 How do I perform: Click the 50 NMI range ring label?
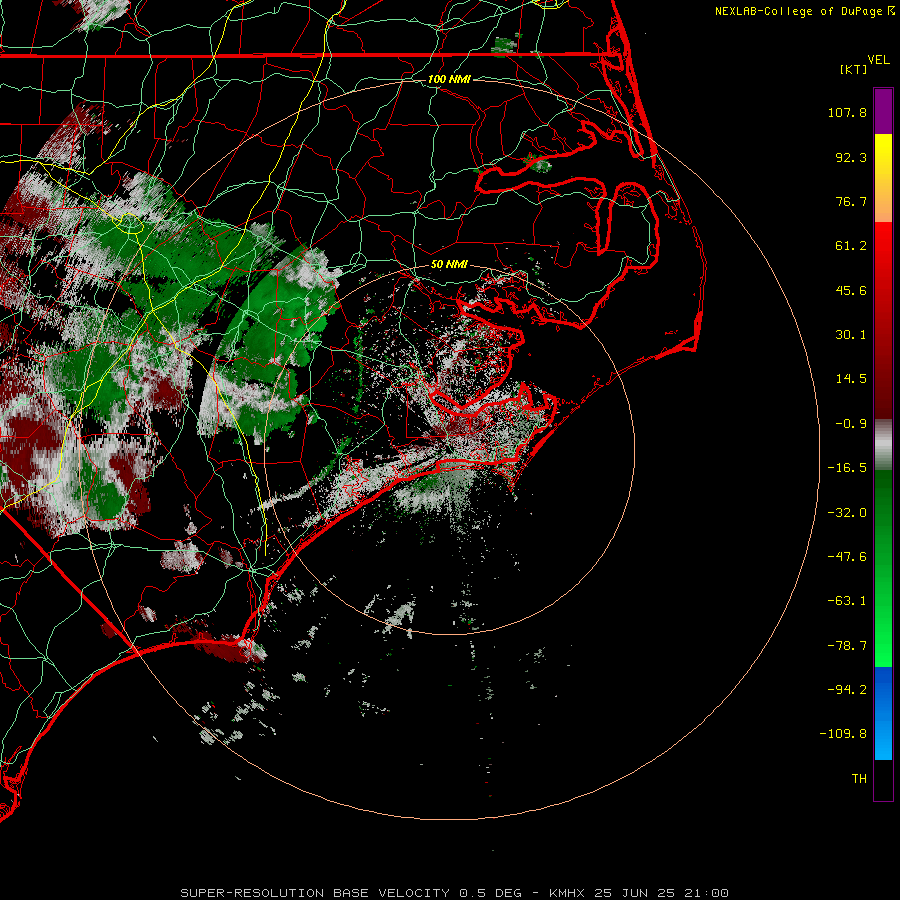449,264
